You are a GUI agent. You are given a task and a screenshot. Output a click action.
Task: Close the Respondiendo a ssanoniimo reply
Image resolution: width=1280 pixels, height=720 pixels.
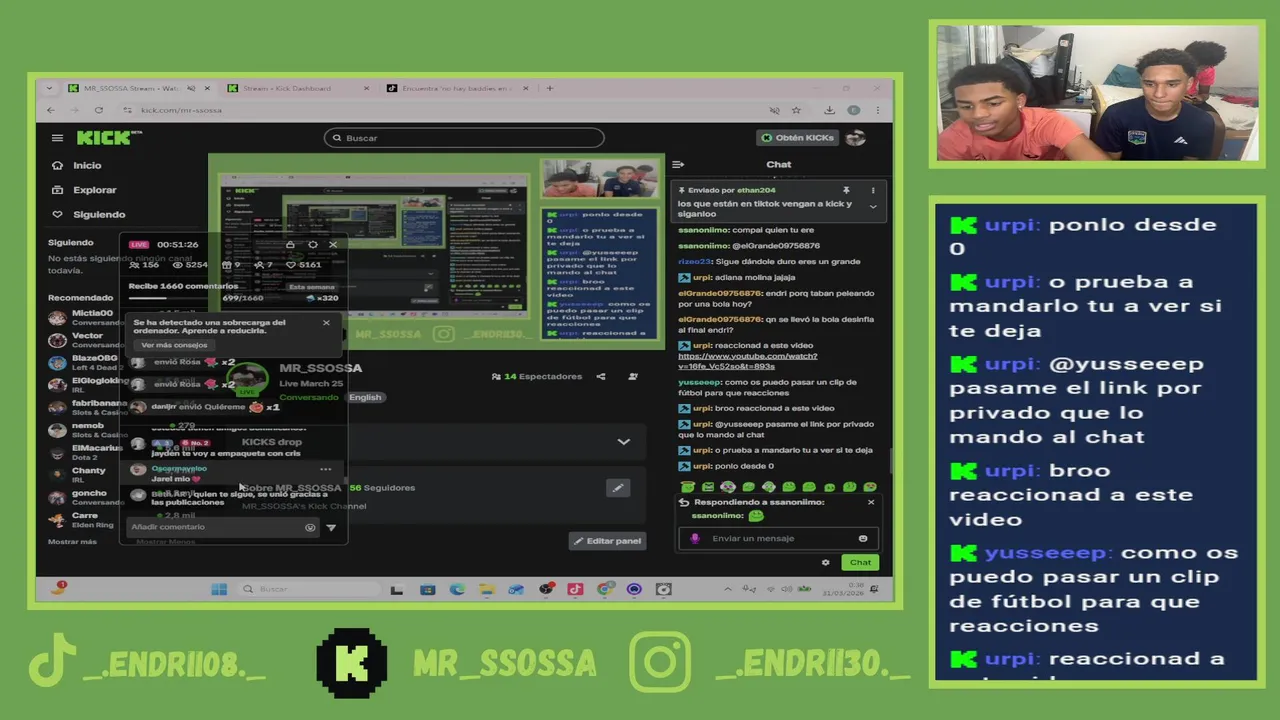click(870, 502)
